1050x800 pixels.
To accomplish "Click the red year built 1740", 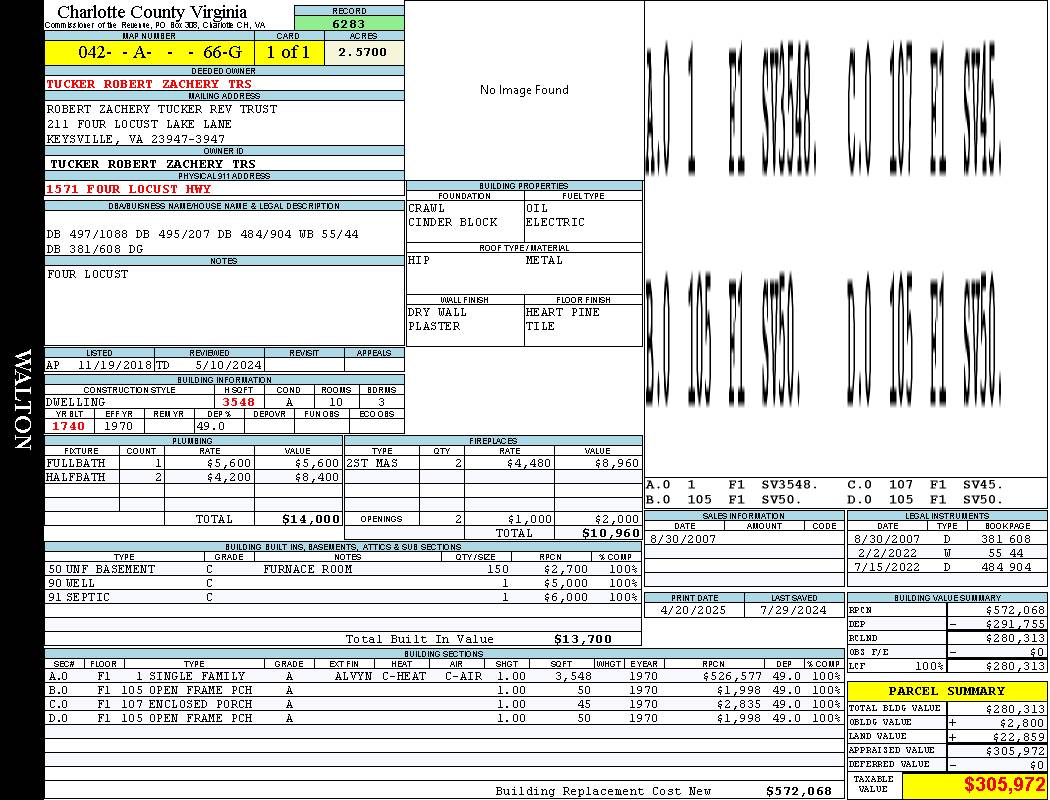I will (x=69, y=426).
